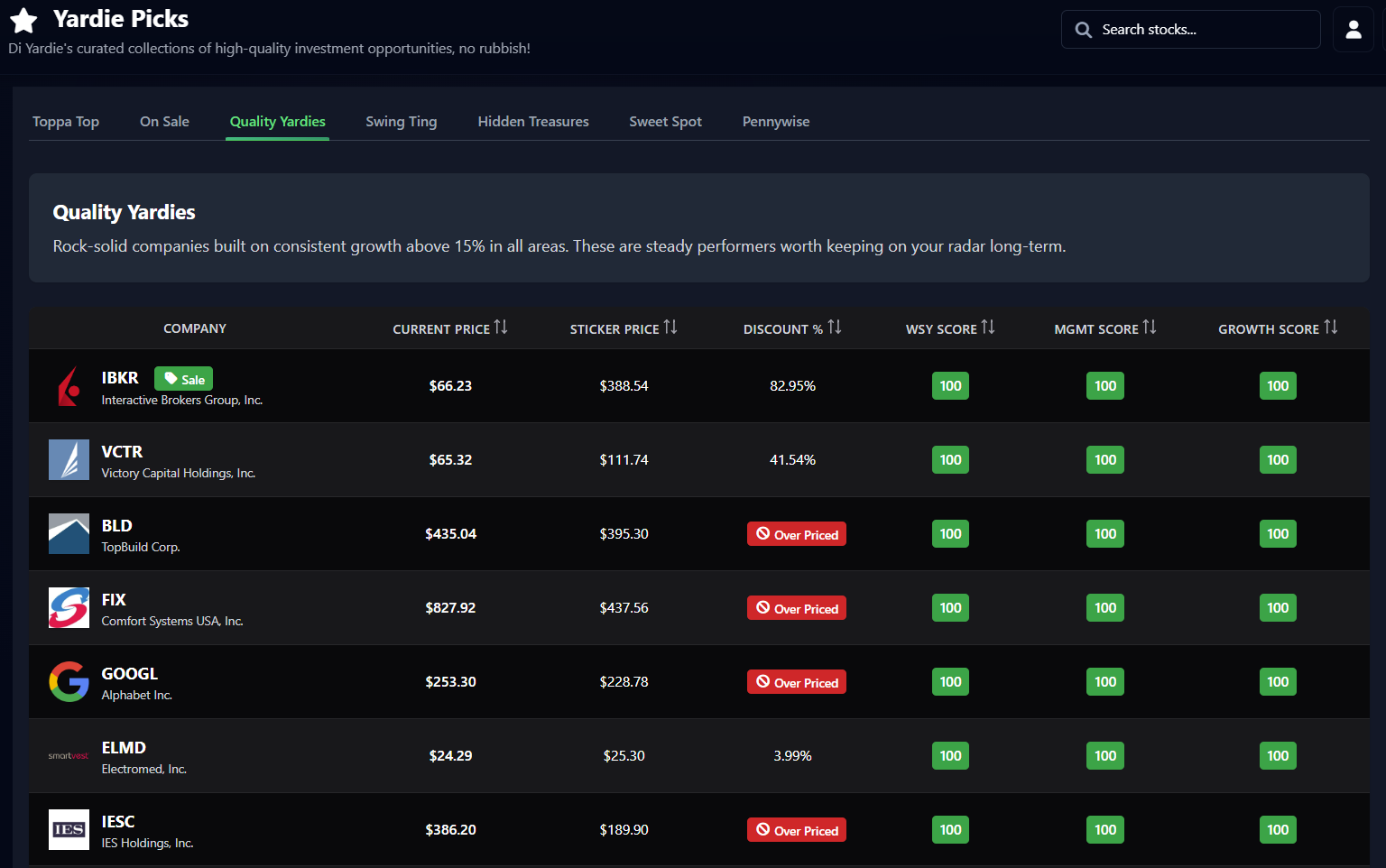
Task: Click IBKR discount 82.95%
Action: 792,386
